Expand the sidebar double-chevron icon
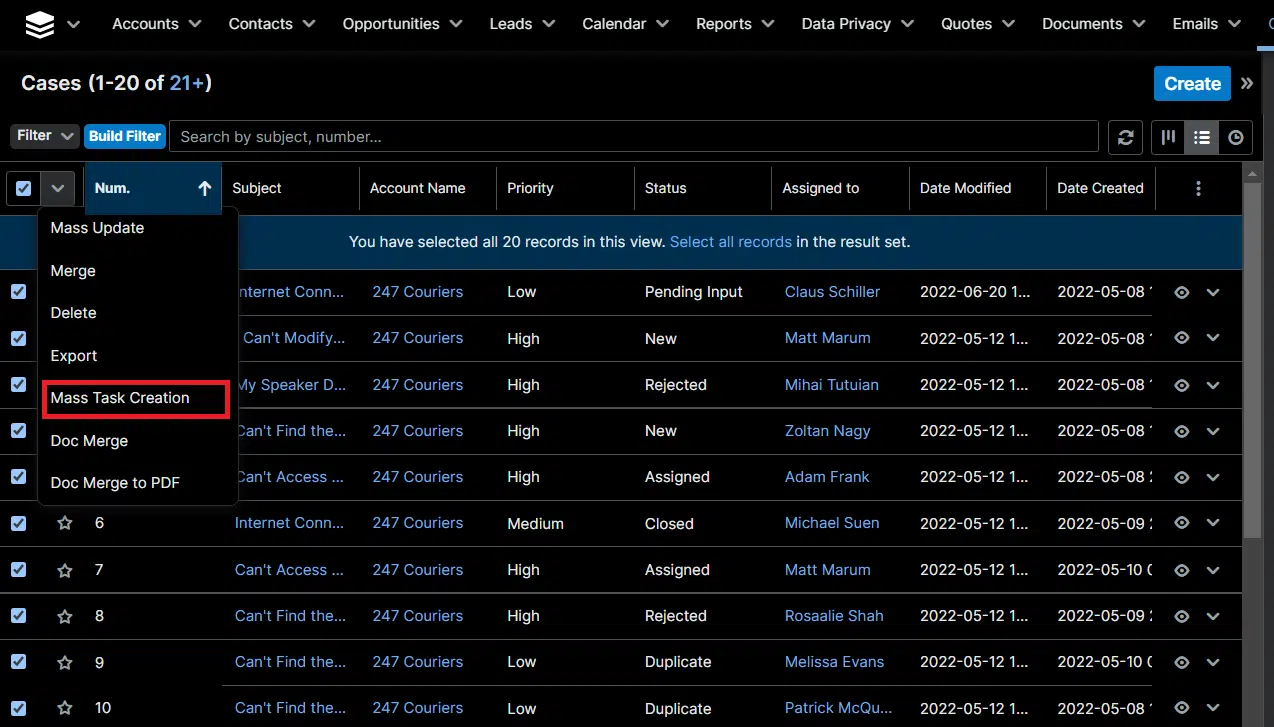Screen dimensions: 1274x727 [x=1247, y=84]
